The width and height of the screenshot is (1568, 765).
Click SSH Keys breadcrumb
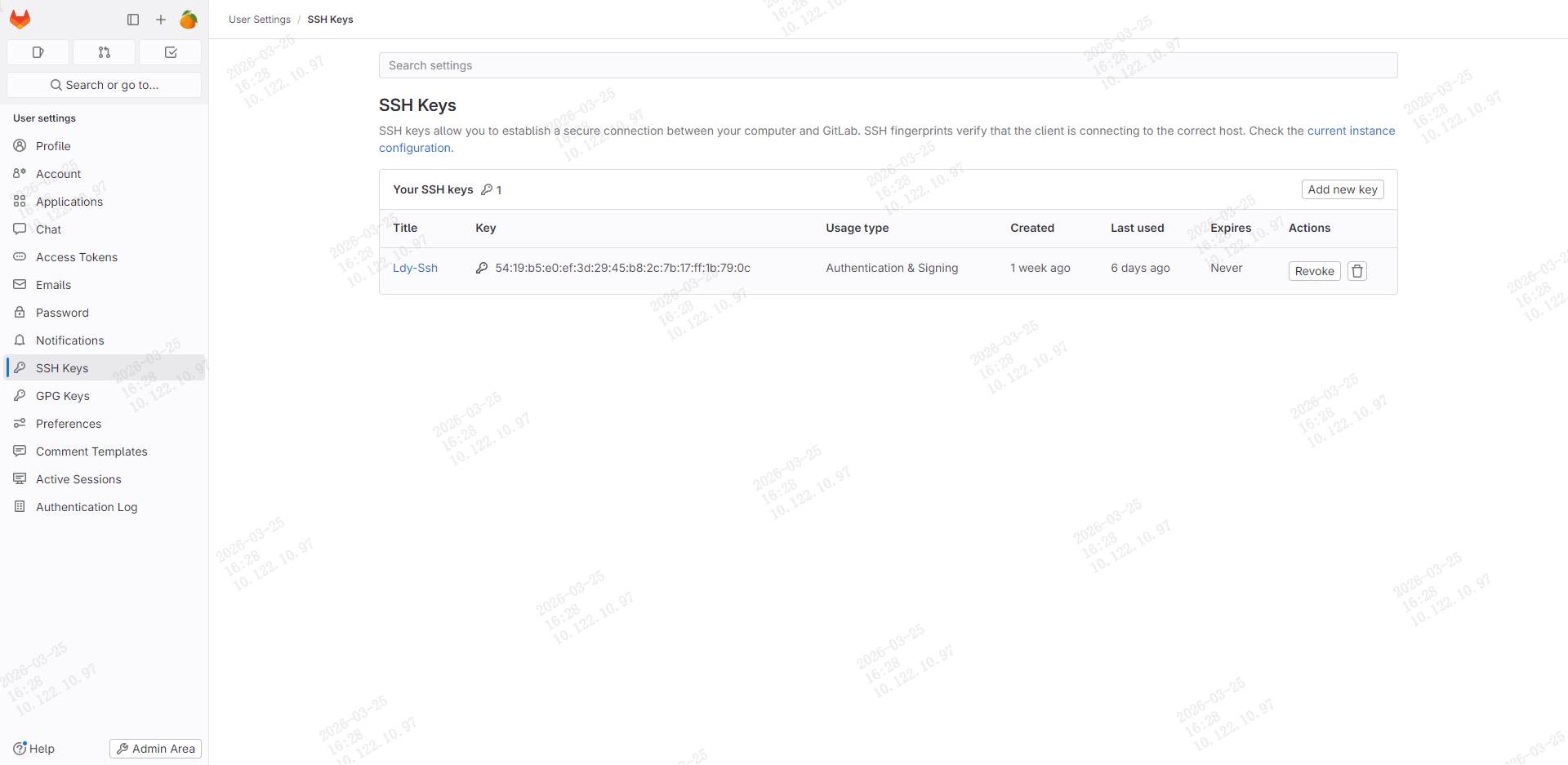tap(330, 20)
